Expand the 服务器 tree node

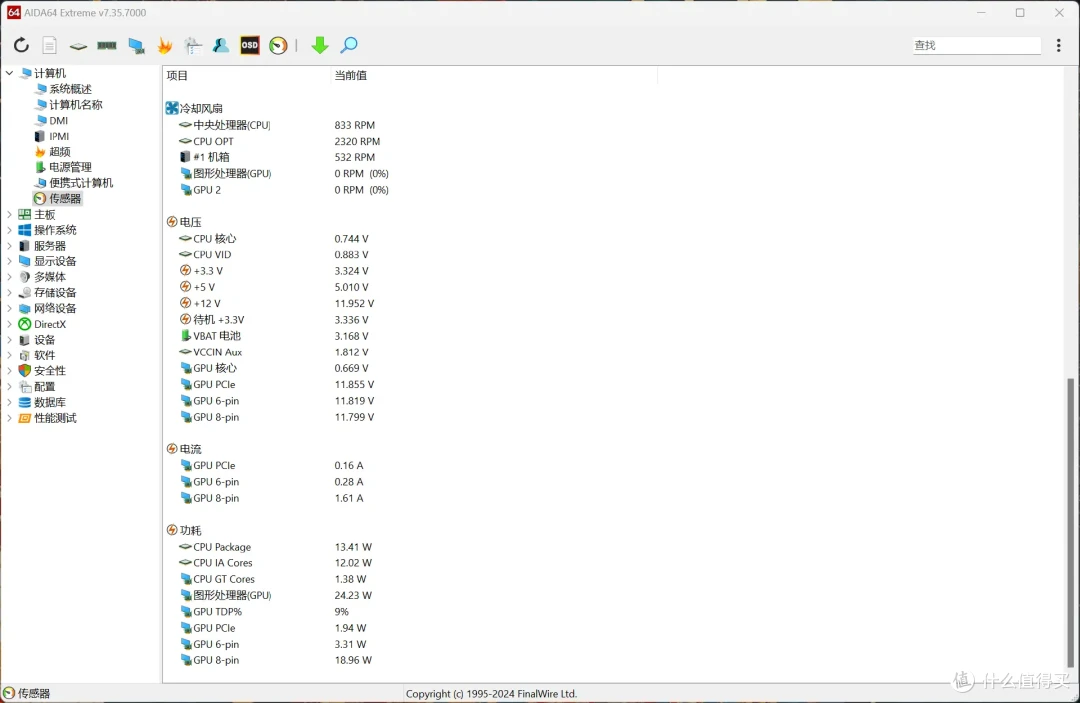[9, 246]
